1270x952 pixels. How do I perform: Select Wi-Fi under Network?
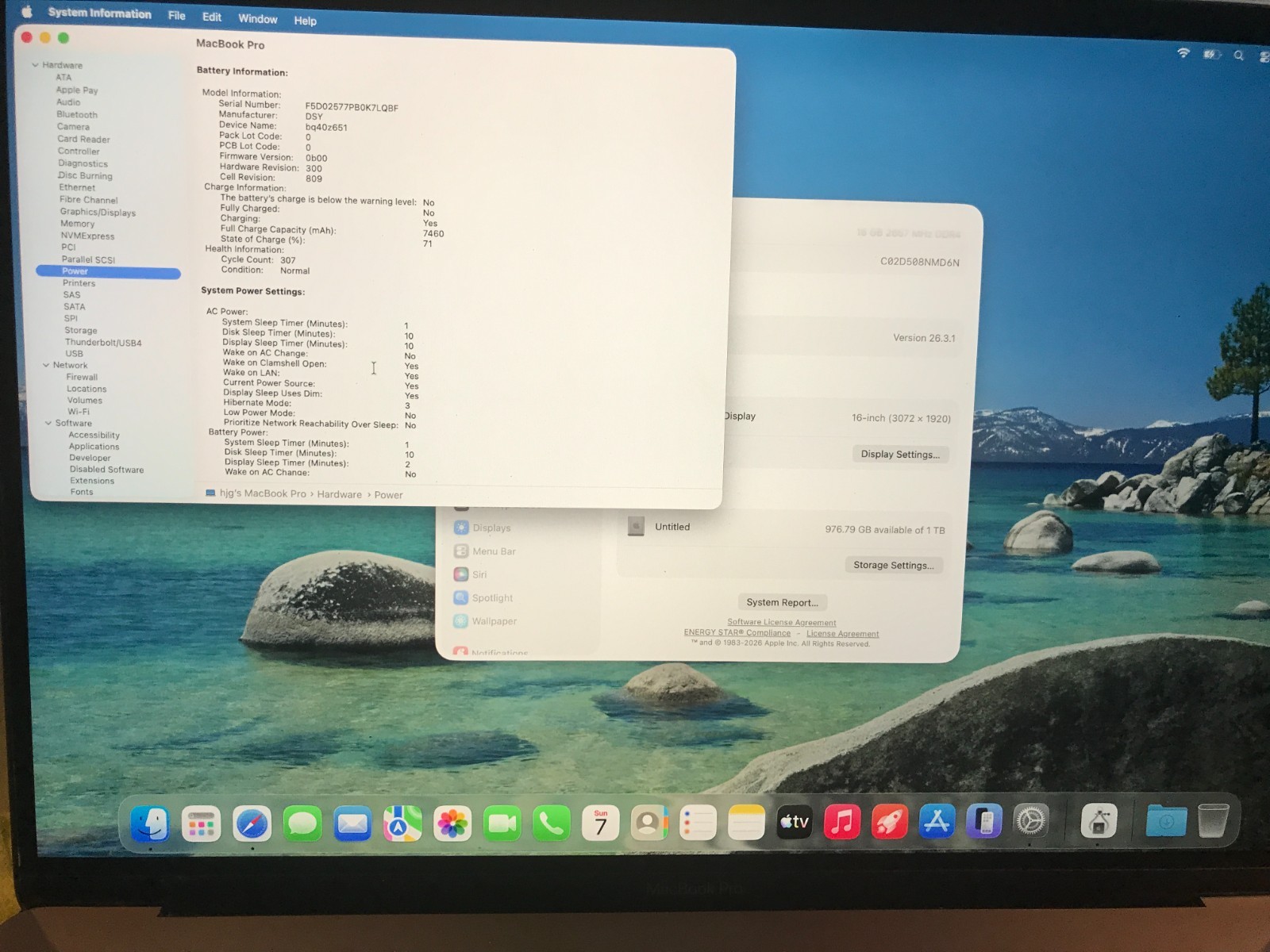pyautogui.click(x=79, y=412)
